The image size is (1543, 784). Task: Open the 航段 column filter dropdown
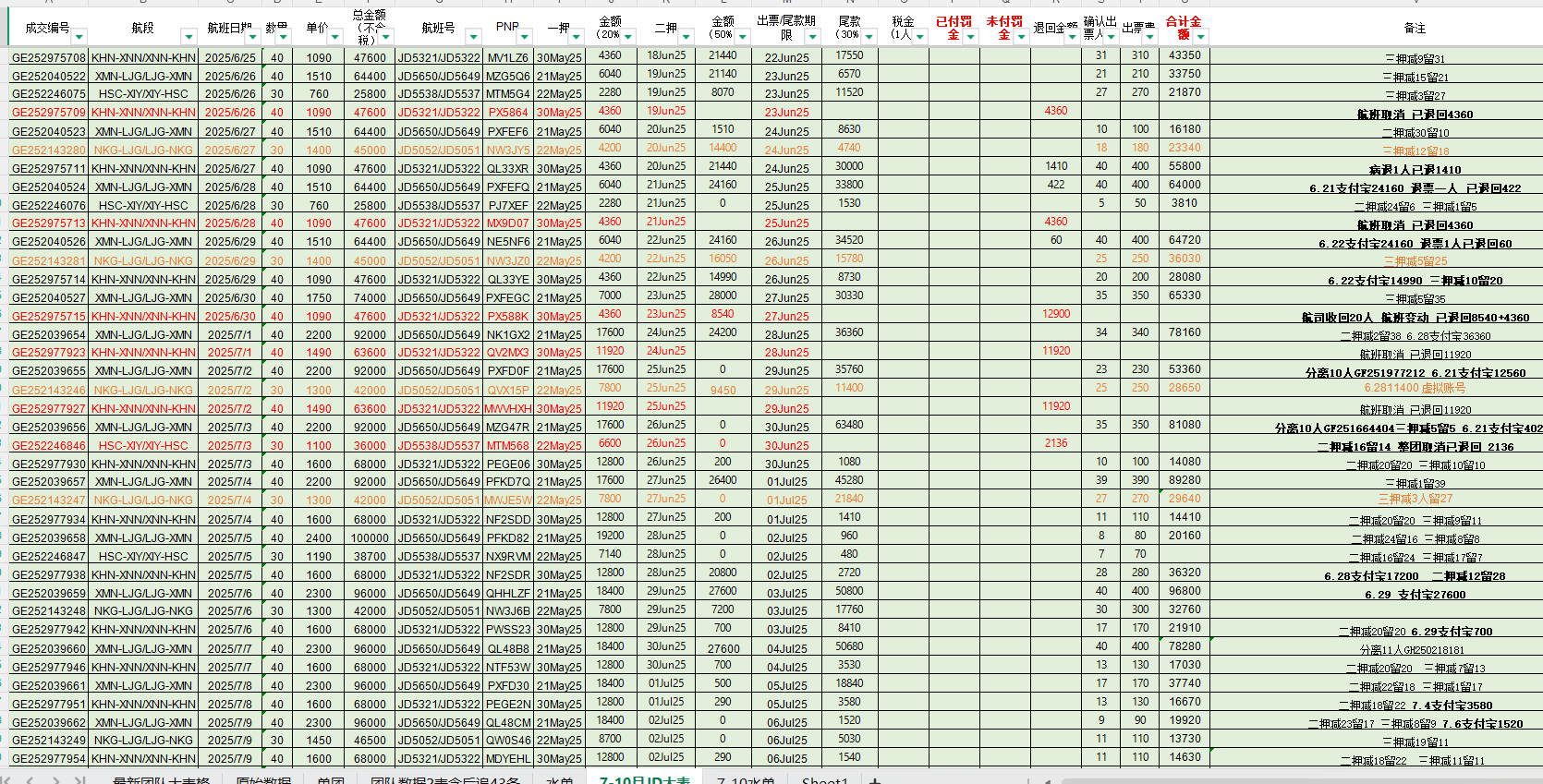click(188, 37)
